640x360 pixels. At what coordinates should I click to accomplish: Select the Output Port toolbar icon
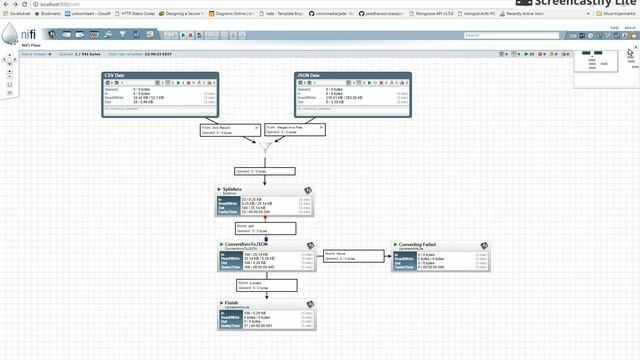pyautogui.click(x=80, y=35)
